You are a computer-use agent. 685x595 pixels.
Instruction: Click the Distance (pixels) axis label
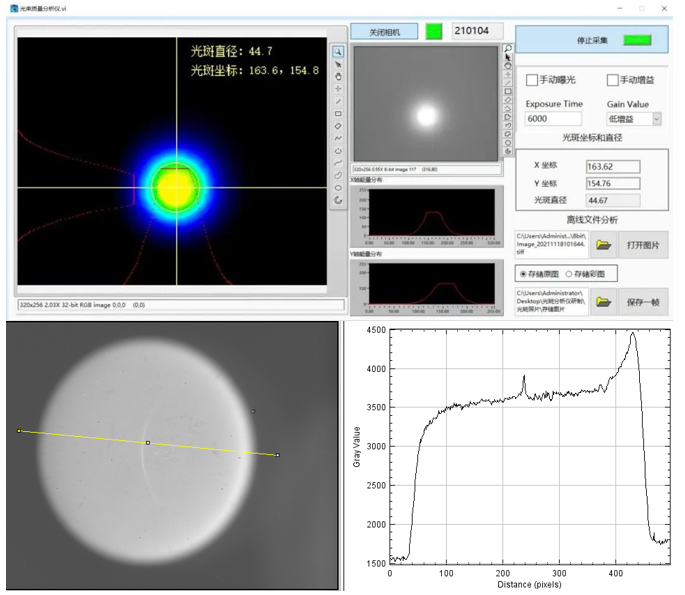point(529,584)
